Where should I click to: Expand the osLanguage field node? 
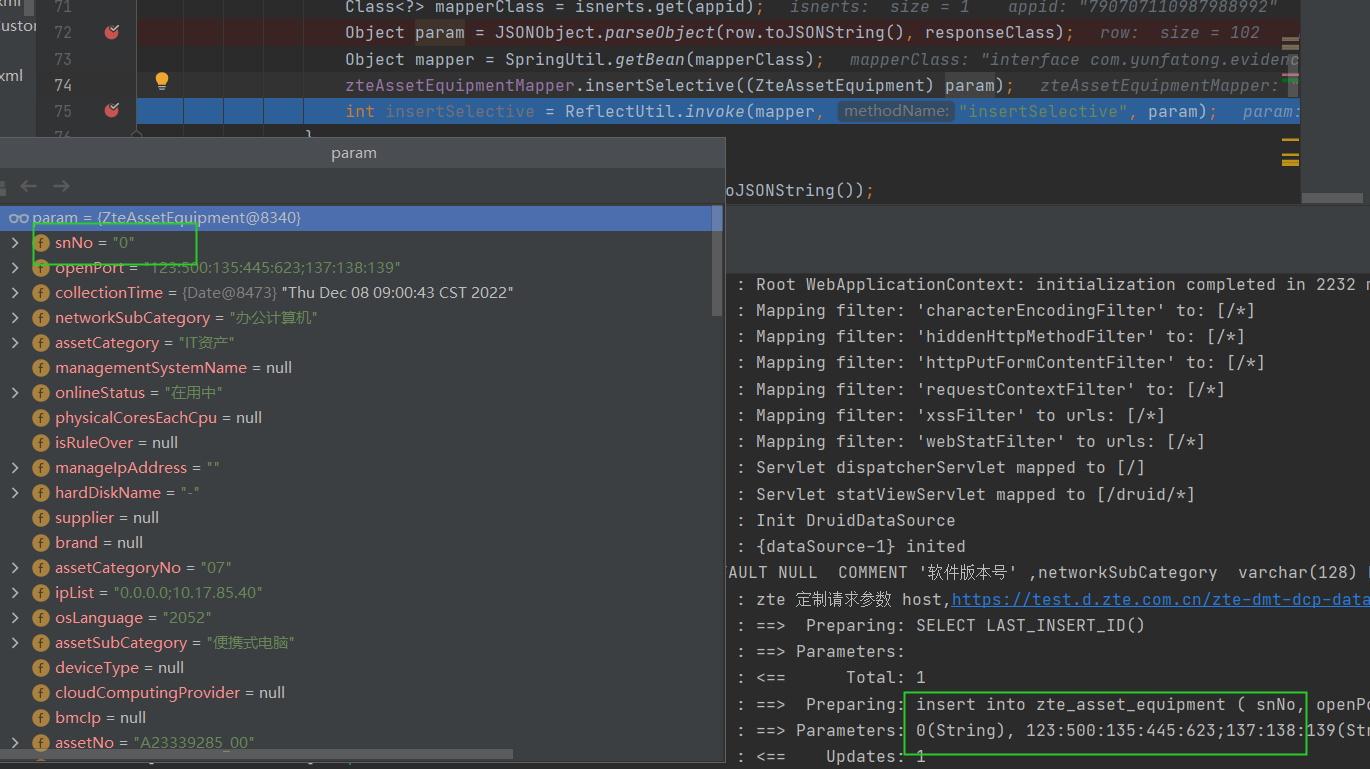[x=14, y=618]
